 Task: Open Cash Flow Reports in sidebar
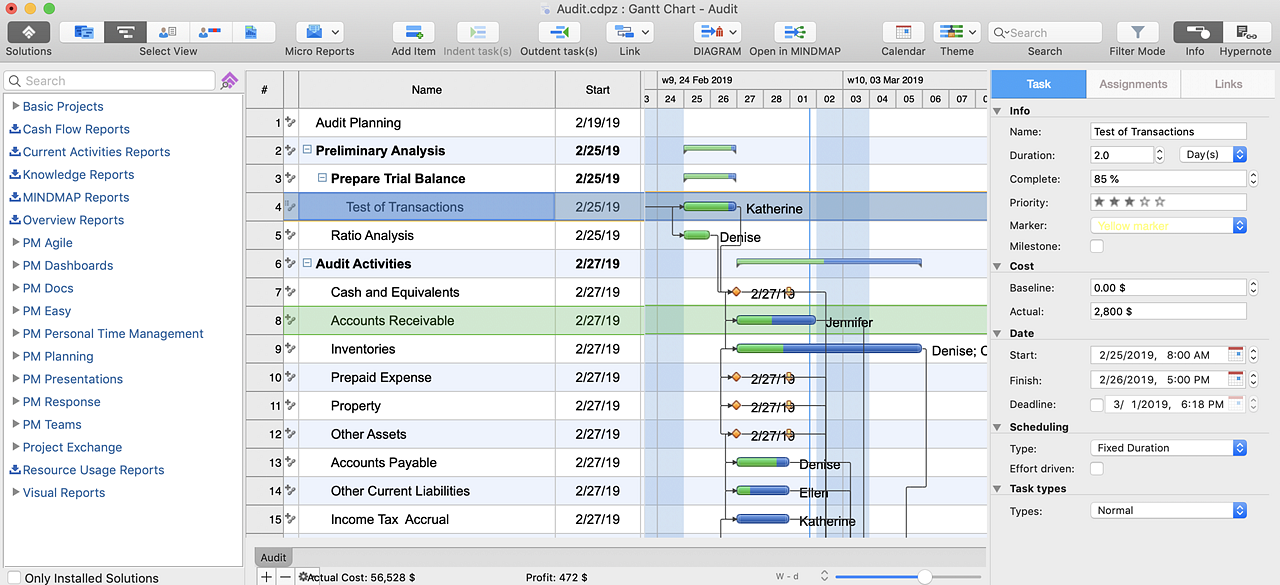click(76, 129)
